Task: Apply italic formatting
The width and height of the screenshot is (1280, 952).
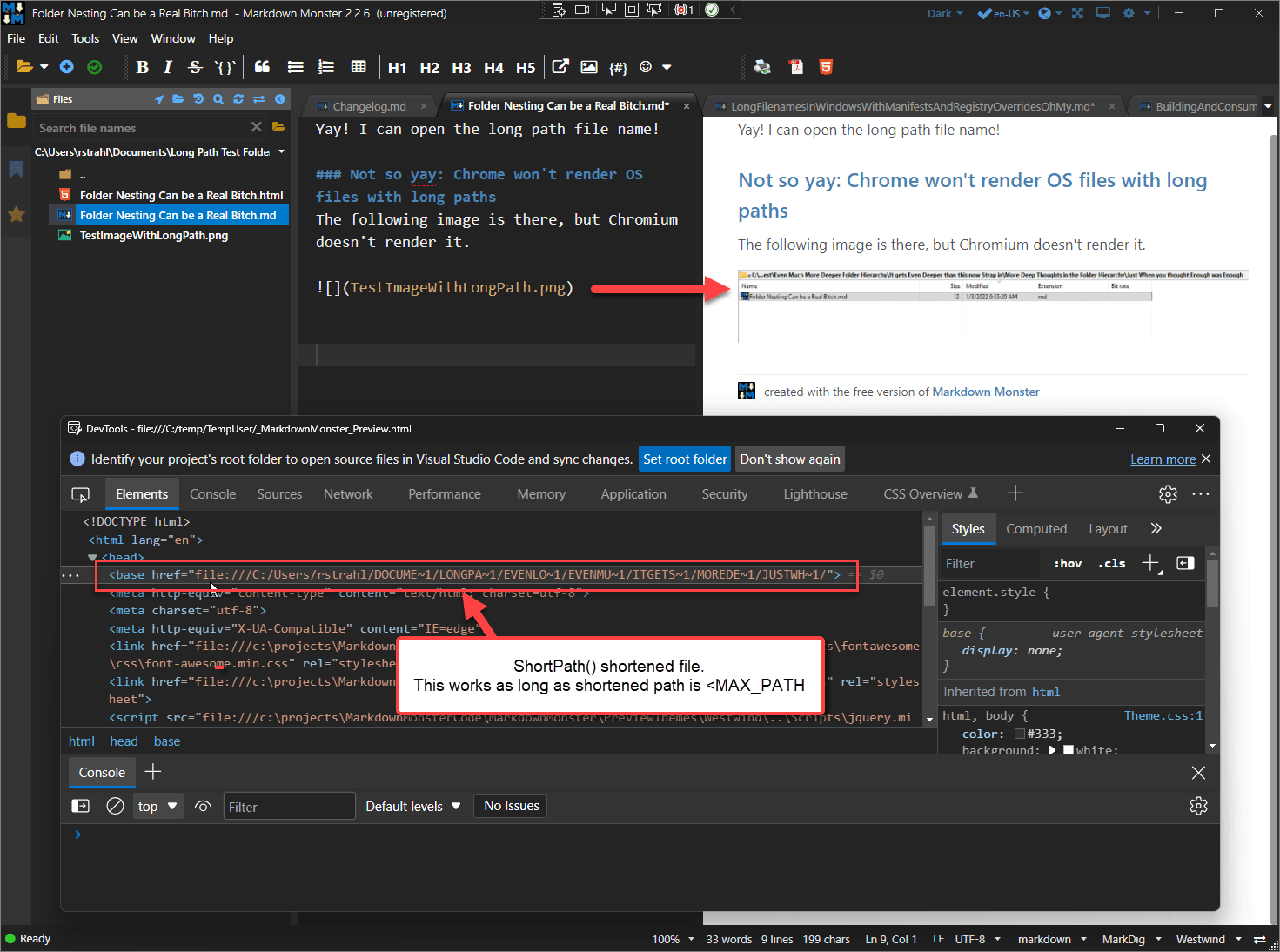Action: tap(168, 67)
